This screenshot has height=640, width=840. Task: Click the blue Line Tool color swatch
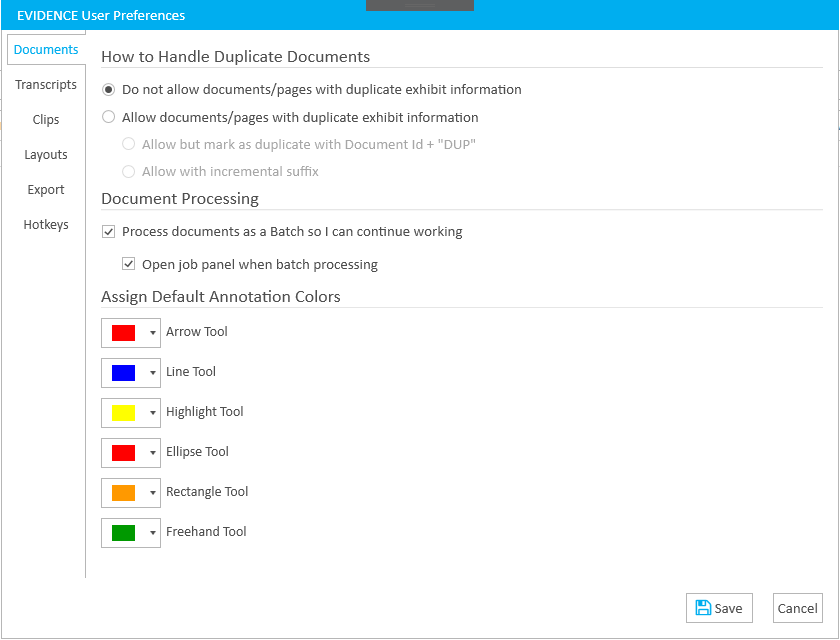coord(123,373)
